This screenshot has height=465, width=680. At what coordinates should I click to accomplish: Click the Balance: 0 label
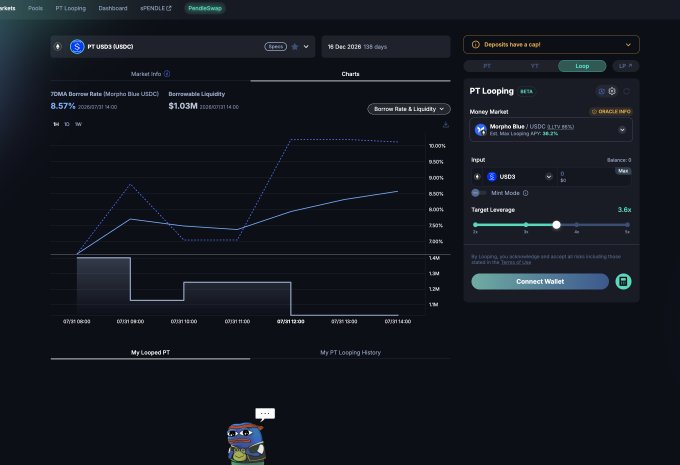[x=619, y=160]
